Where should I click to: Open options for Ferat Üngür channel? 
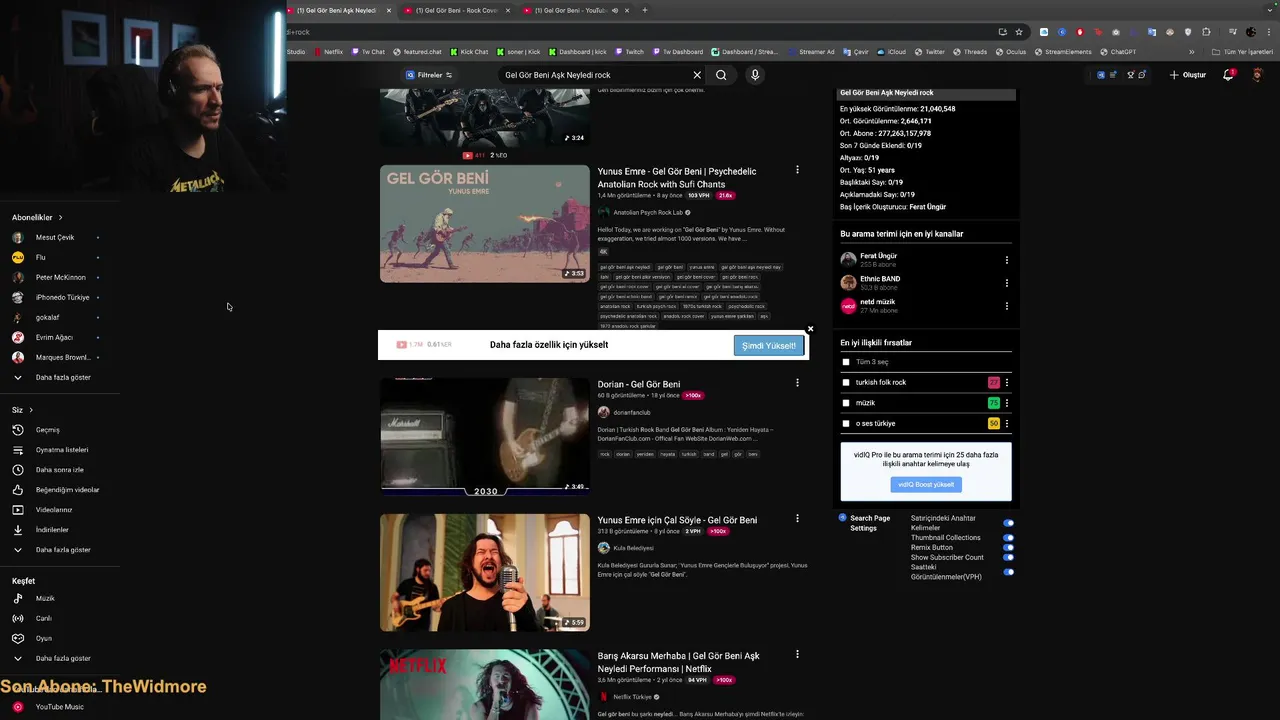(1006, 260)
